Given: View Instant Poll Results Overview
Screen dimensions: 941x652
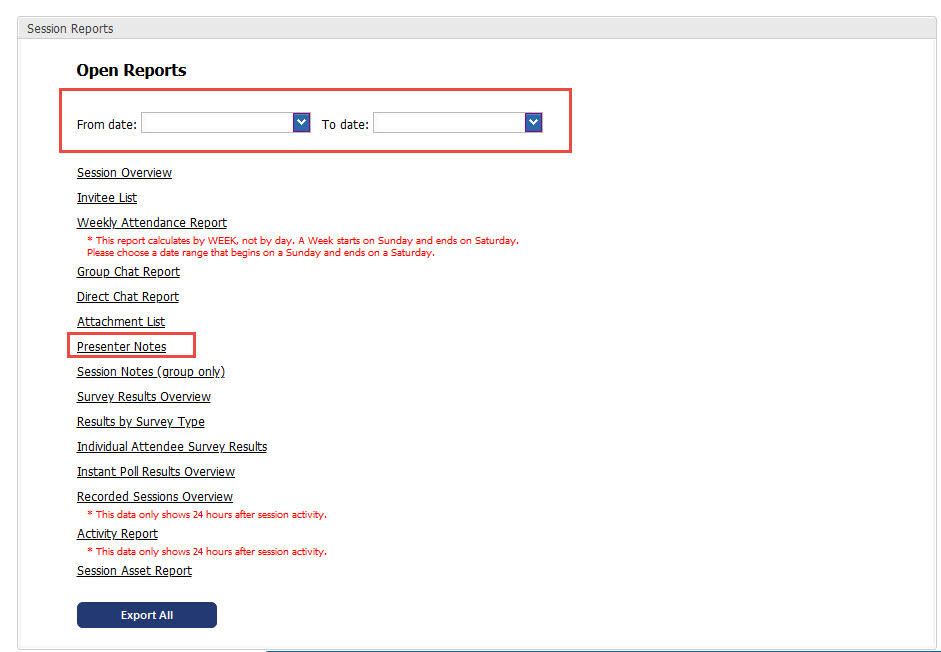Looking at the screenshot, I should (156, 472).
